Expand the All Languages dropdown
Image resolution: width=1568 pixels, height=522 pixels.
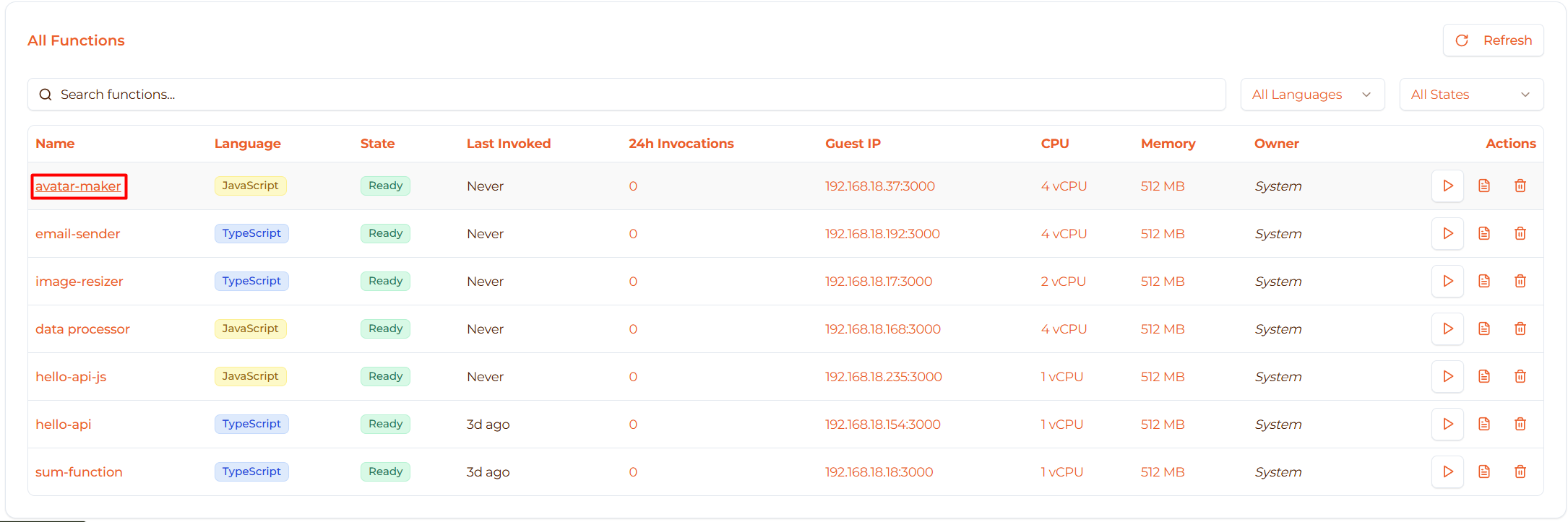[1312, 95]
